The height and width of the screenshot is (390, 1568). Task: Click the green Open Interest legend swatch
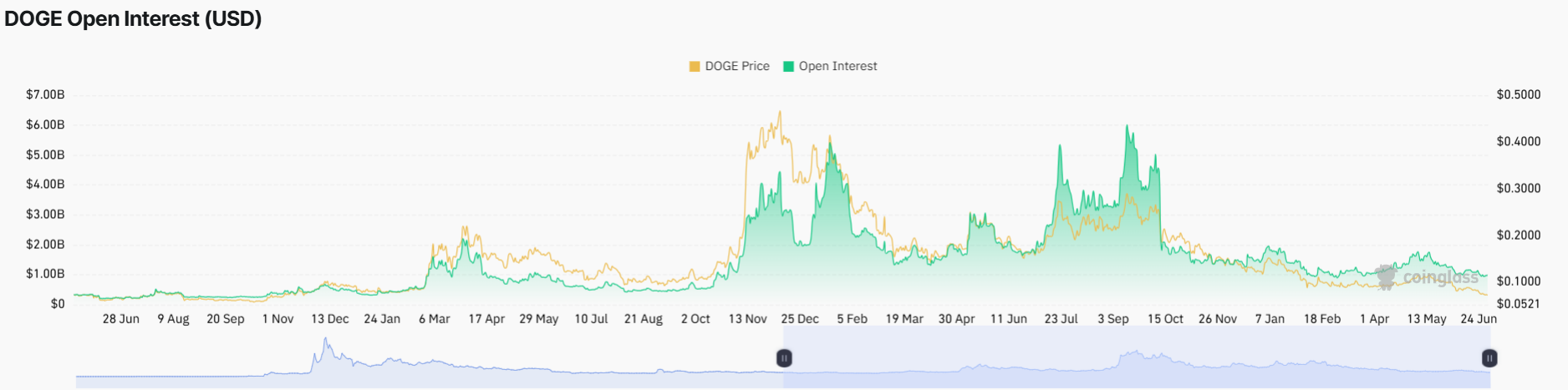point(788,67)
